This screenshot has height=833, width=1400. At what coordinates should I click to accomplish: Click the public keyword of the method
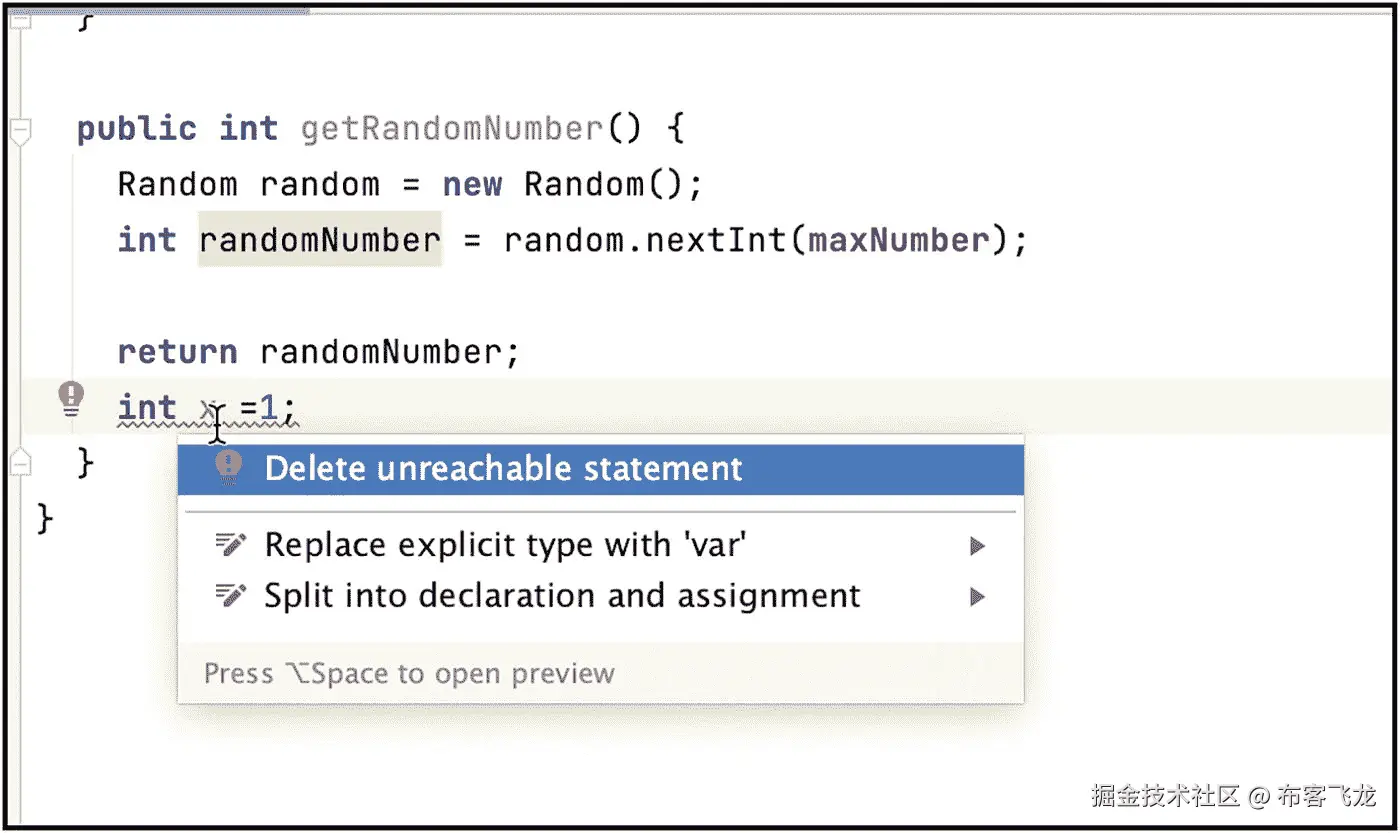coord(136,129)
